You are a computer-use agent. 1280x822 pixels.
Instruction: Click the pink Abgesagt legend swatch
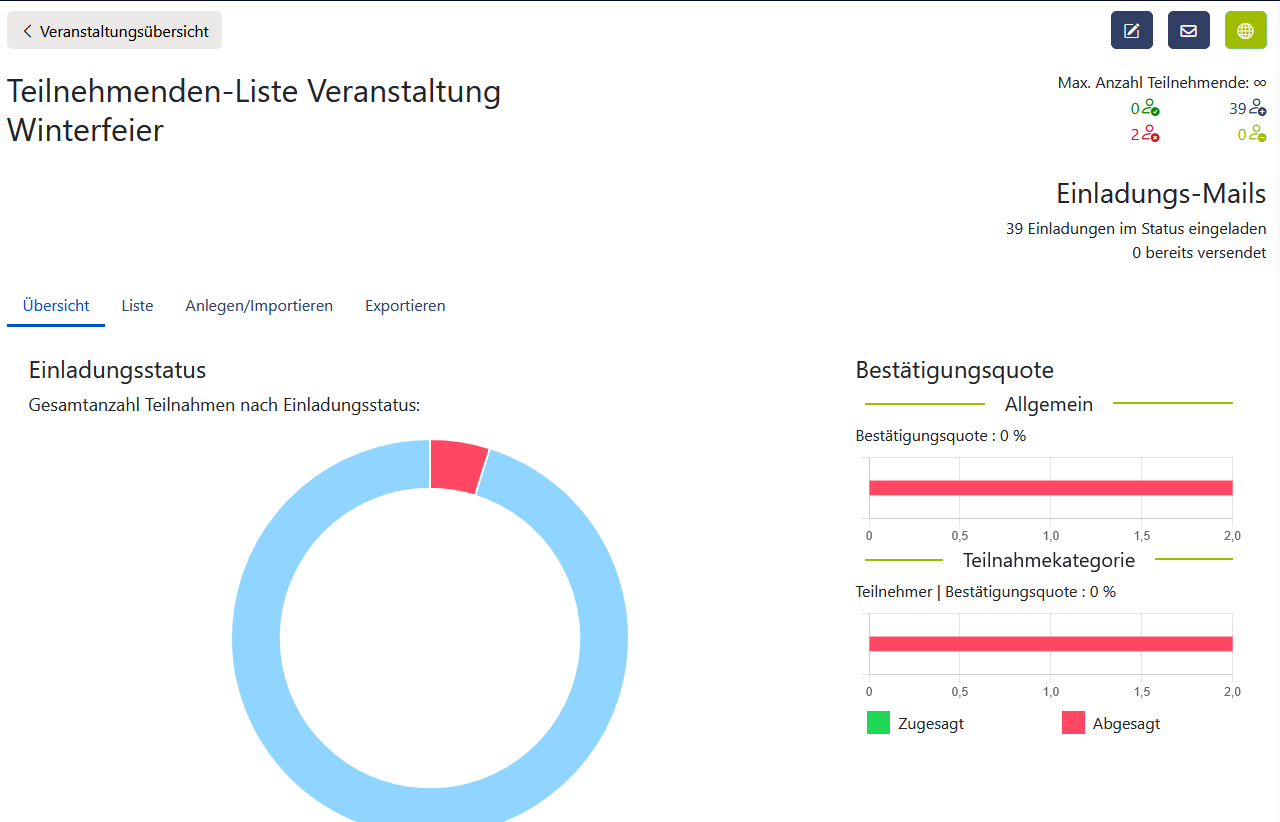[x=1073, y=721]
